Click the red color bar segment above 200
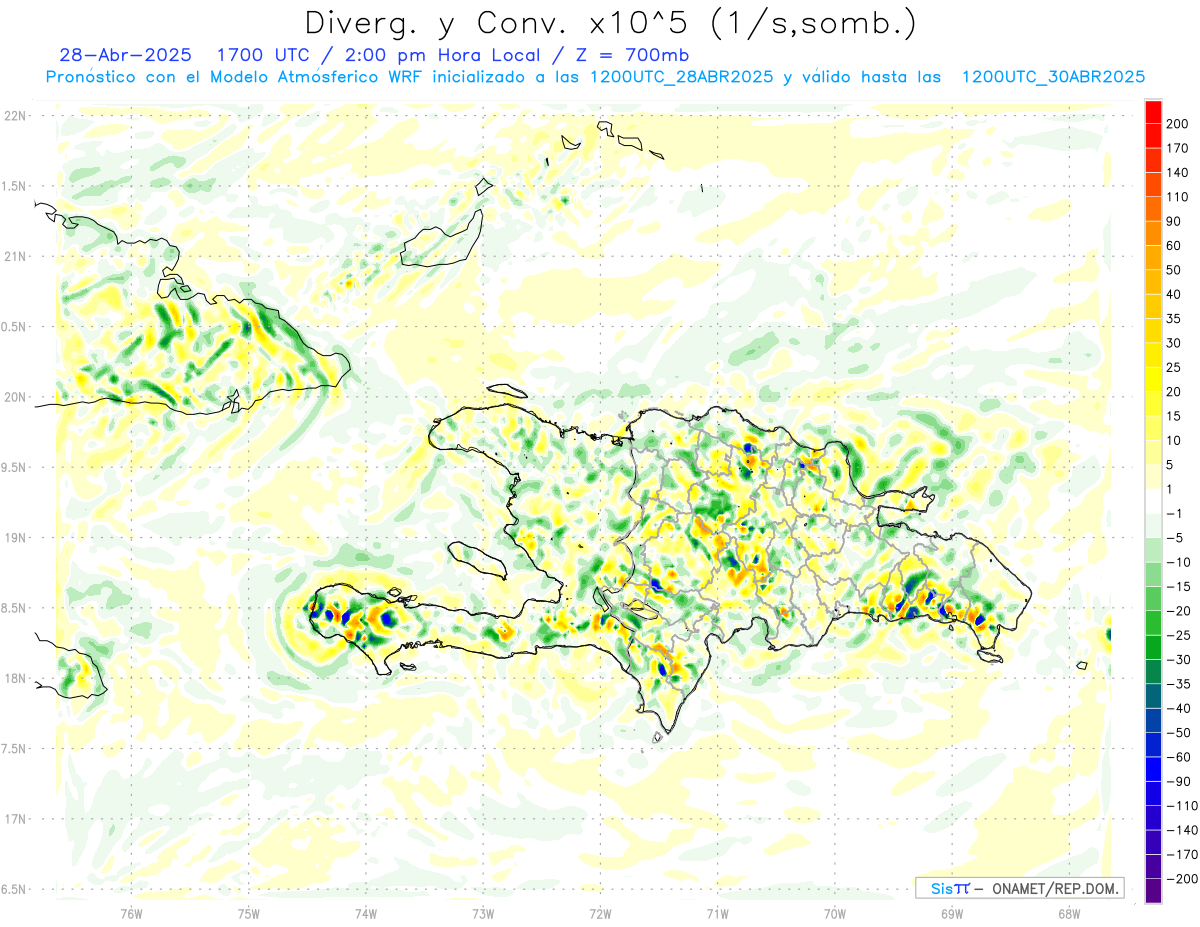The width and height of the screenshot is (1200, 927). coord(1153,112)
